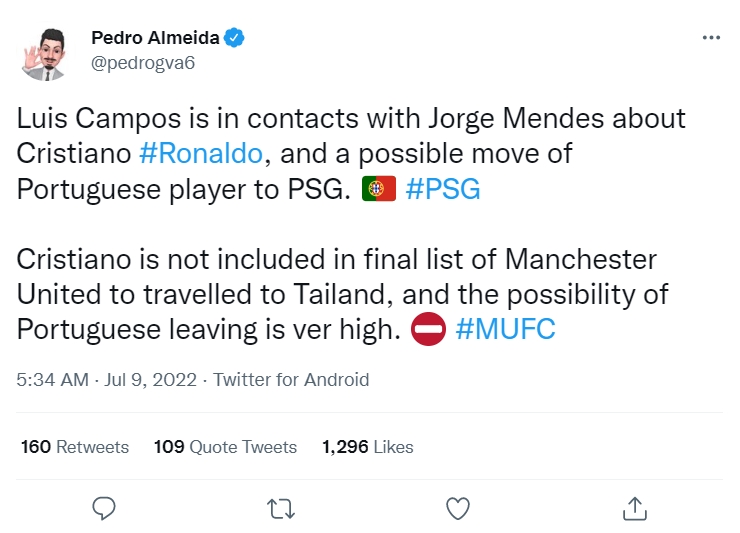Open the share tweet icon

pos(634,508)
